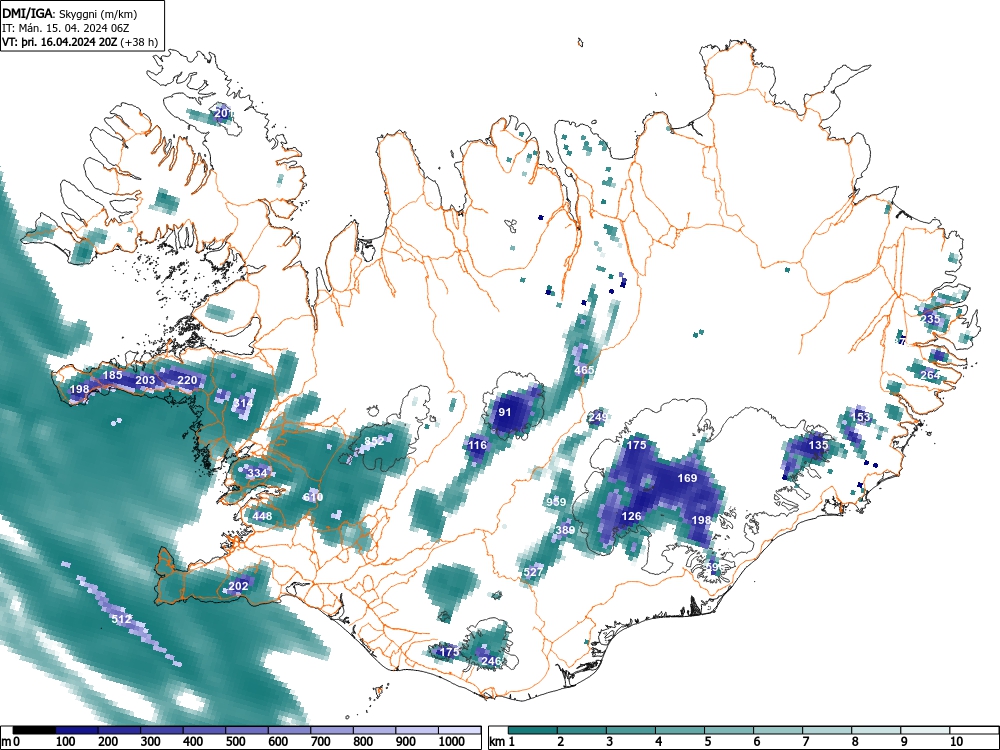Screen dimensions: 1000x750
Task: Click the 8 tick in the km legend
Action: tap(855, 742)
